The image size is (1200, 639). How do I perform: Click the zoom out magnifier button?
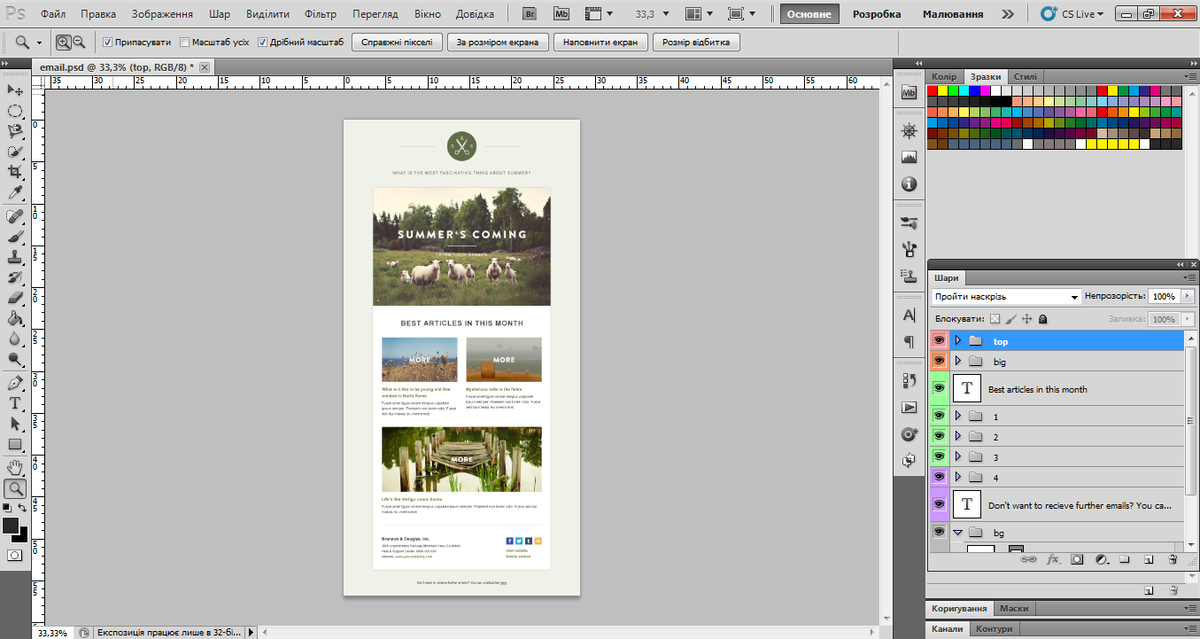(x=79, y=43)
